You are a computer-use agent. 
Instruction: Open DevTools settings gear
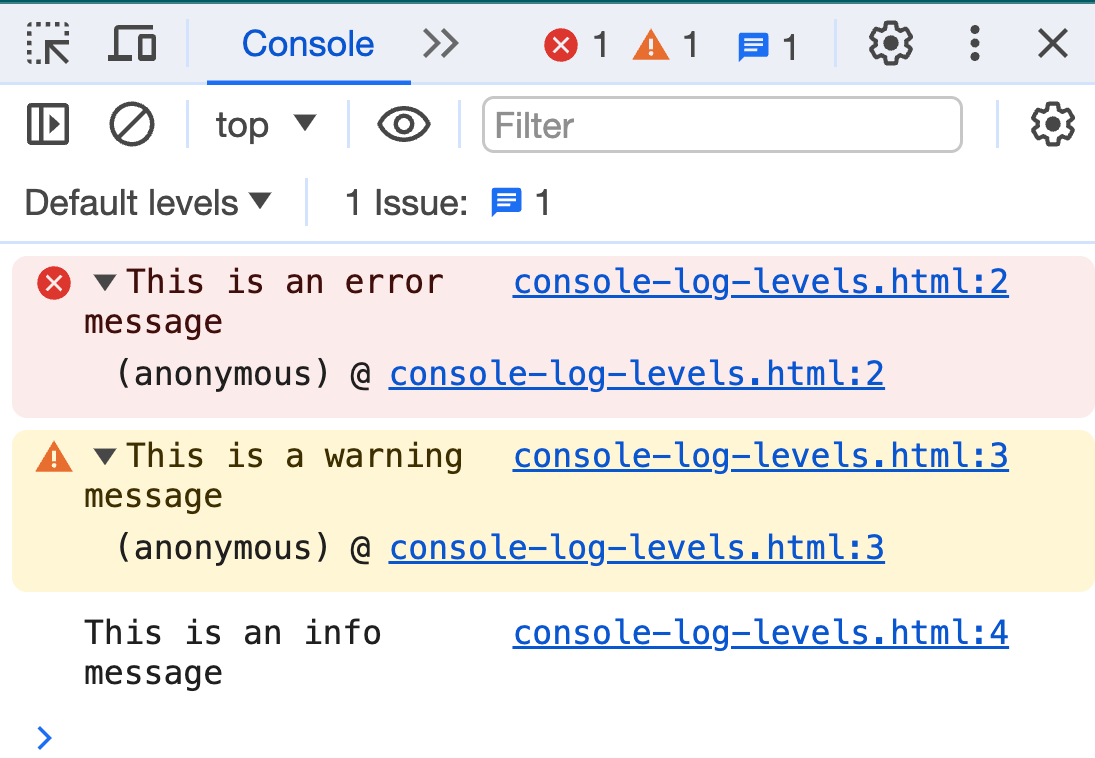889,44
